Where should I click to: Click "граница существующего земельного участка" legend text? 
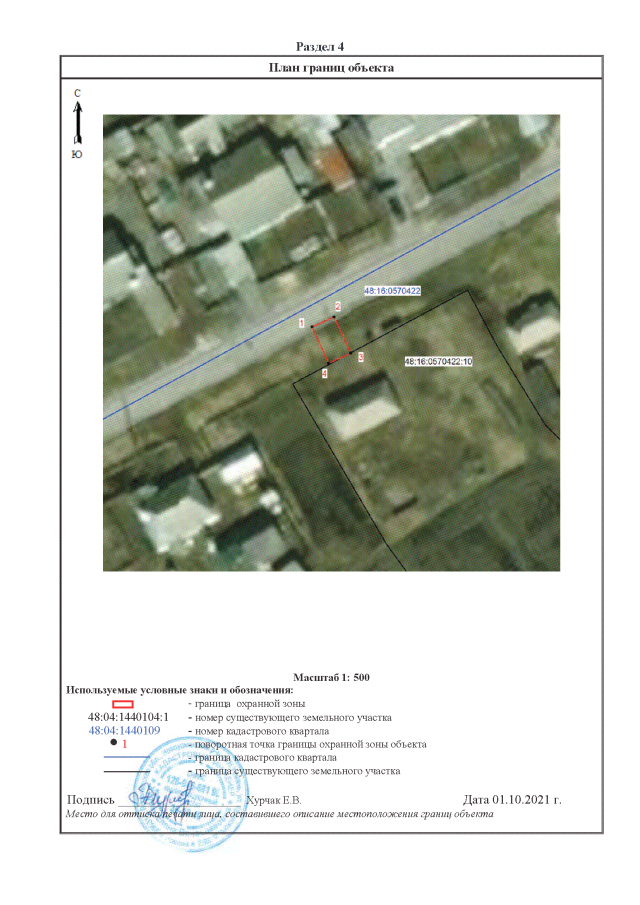tap(297, 771)
